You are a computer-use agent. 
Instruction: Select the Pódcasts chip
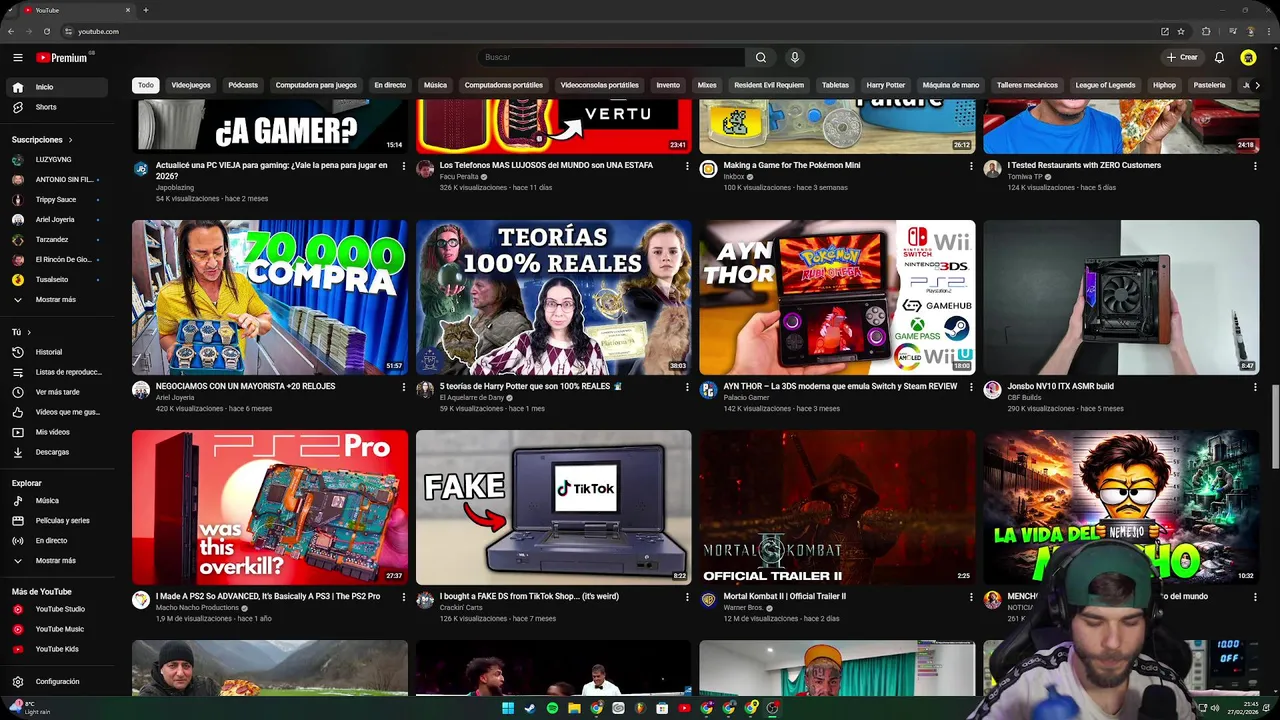pos(243,85)
